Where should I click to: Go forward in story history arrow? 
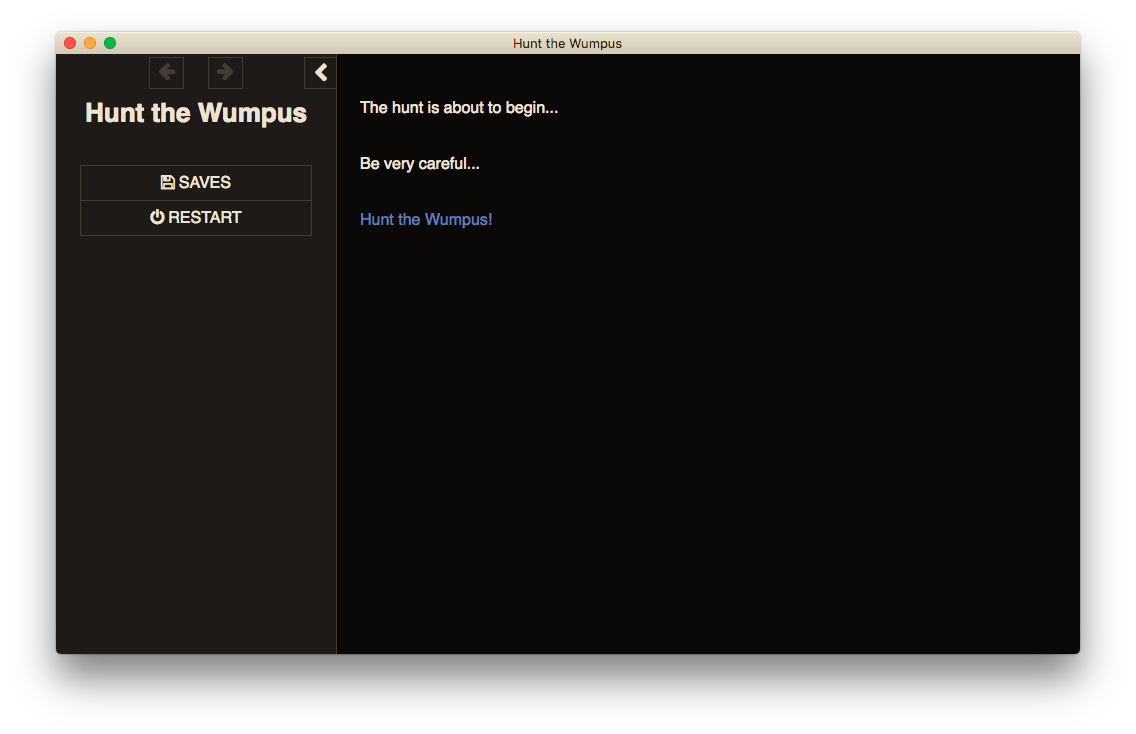click(x=225, y=72)
